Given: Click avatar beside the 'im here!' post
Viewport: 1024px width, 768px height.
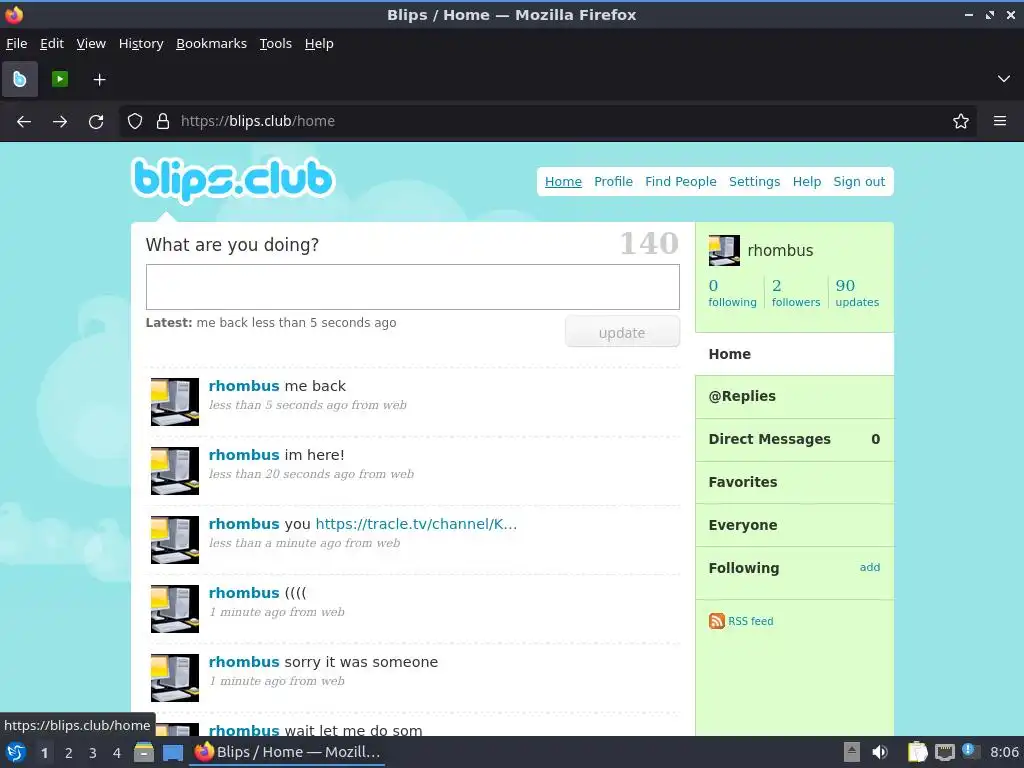Looking at the screenshot, I should pyautogui.click(x=175, y=471).
